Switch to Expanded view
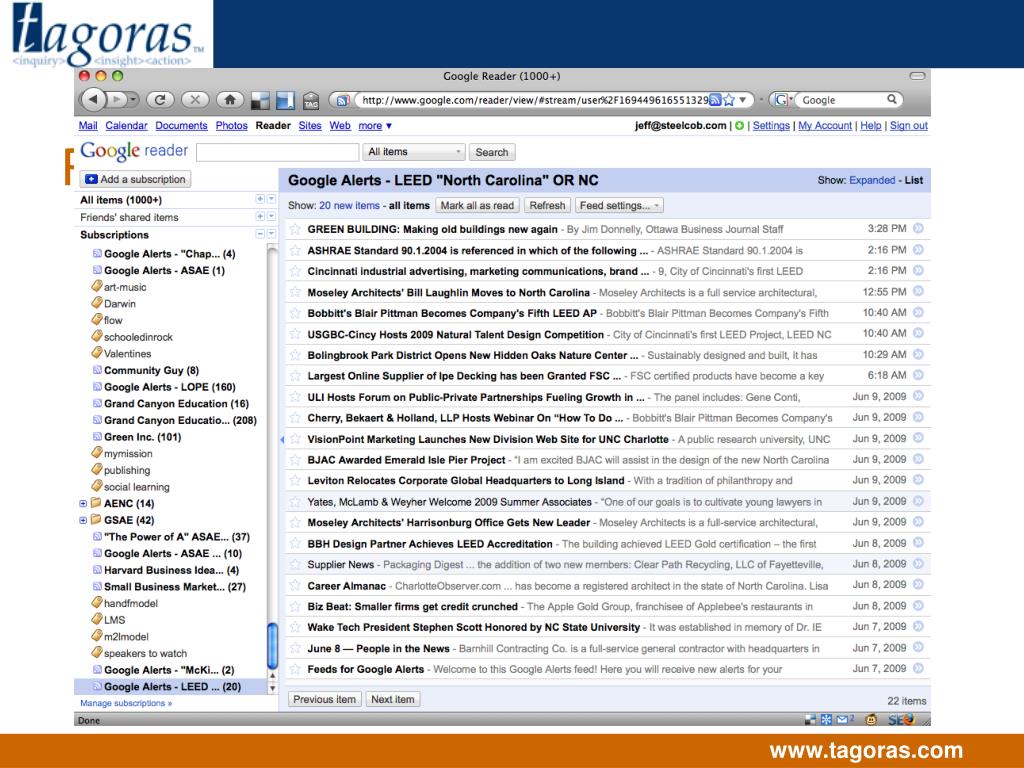The width and height of the screenshot is (1024, 768). (872, 180)
